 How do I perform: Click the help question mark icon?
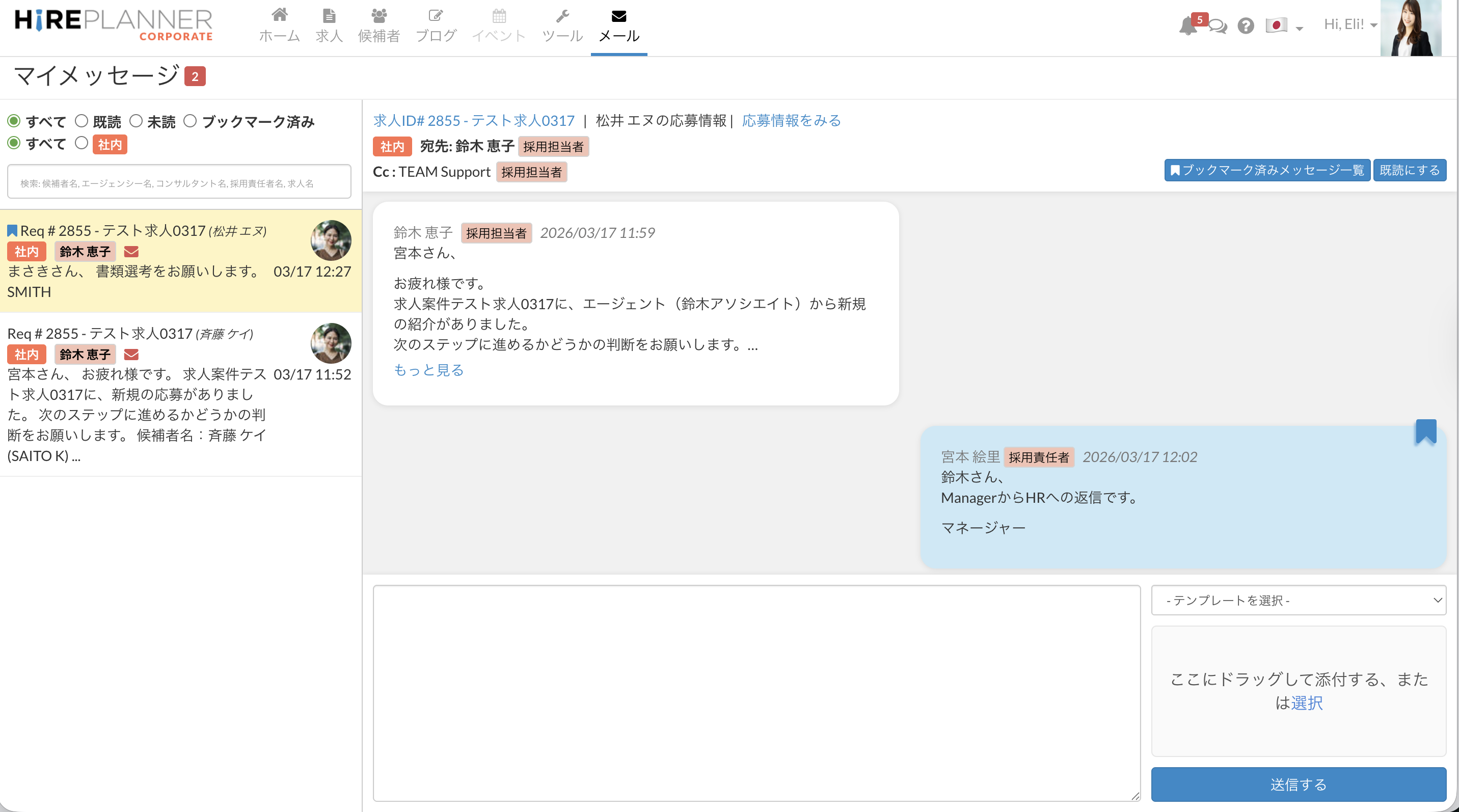1246,26
